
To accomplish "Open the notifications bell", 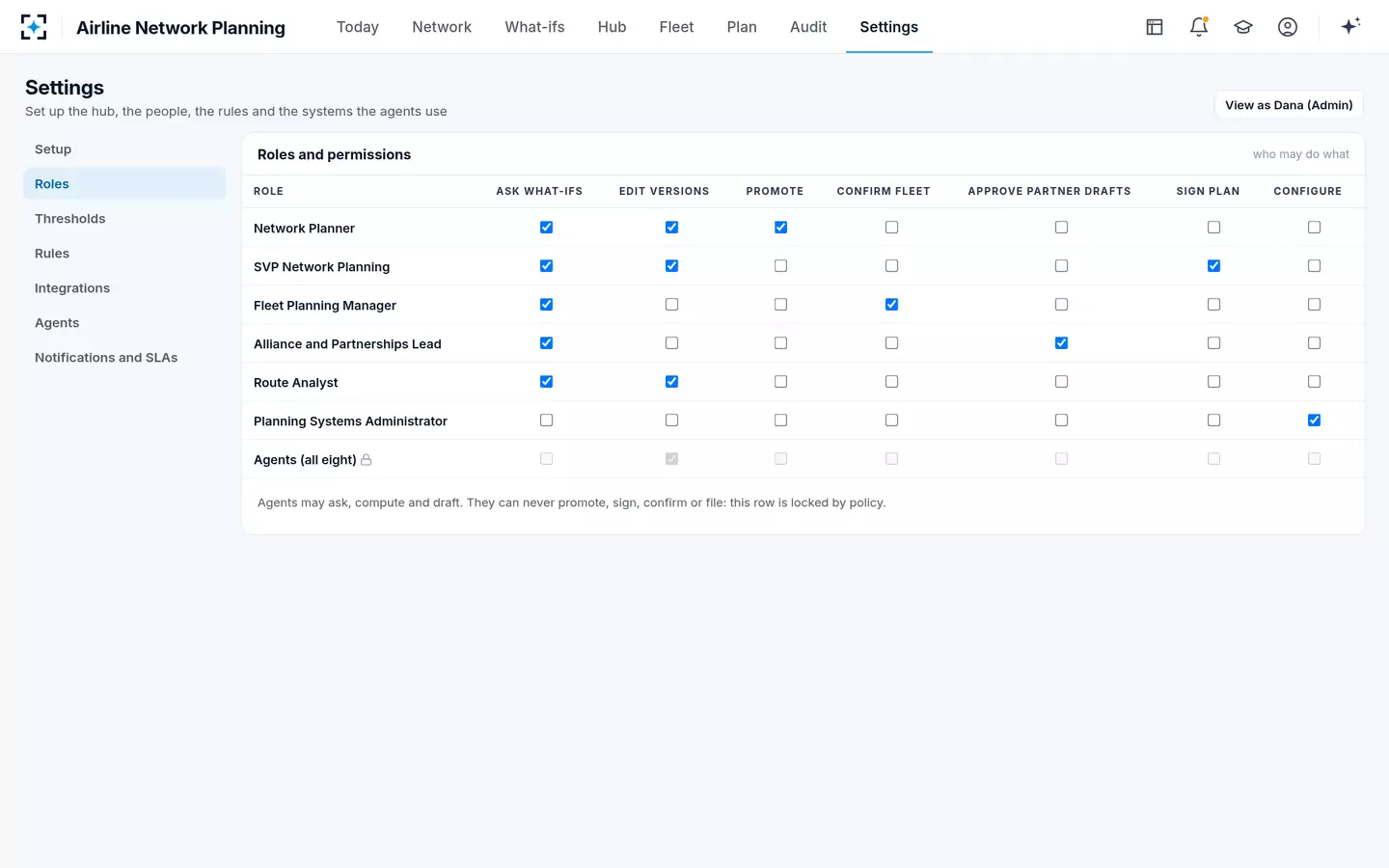I will click(x=1199, y=27).
